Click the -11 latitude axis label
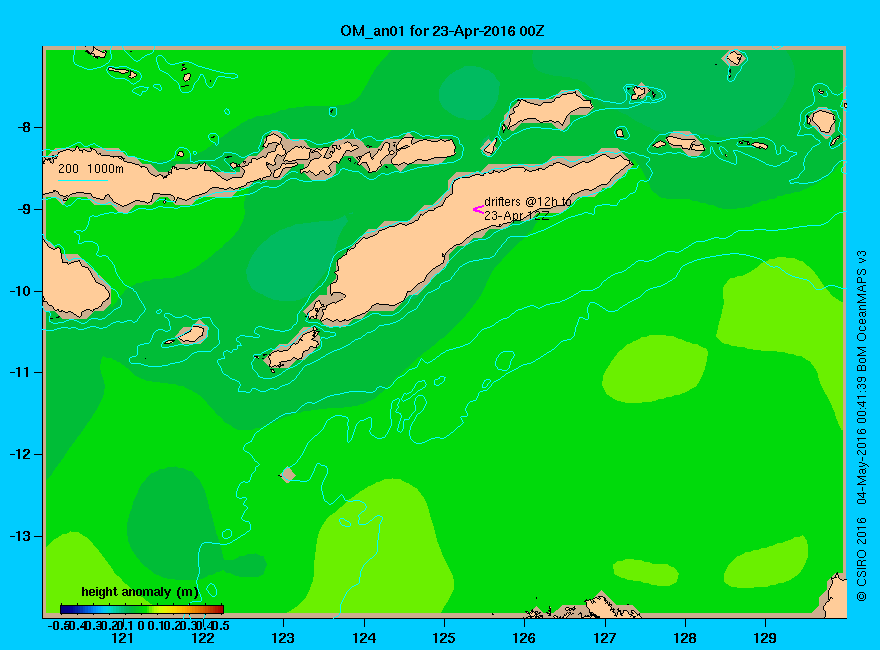 pyautogui.click(x=20, y=372)
